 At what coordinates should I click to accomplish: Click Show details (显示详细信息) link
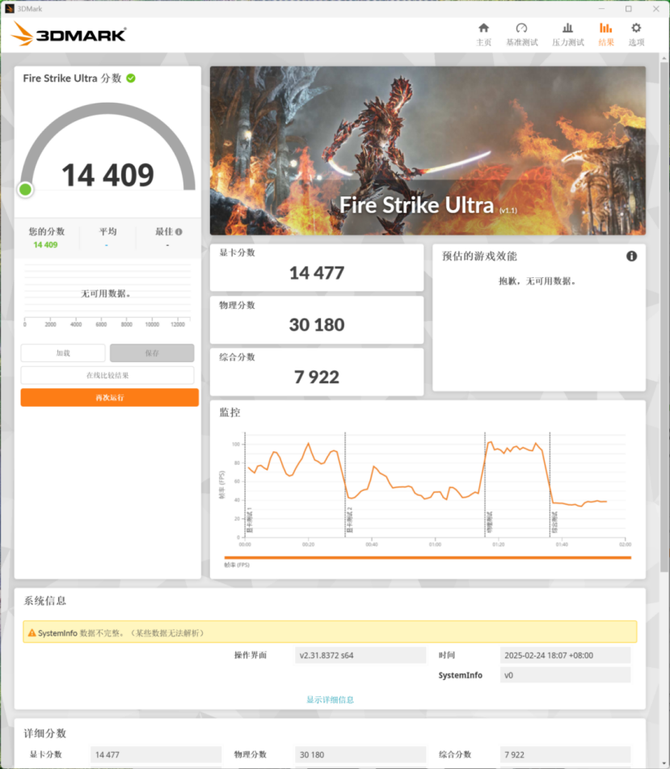coord(330,699)
